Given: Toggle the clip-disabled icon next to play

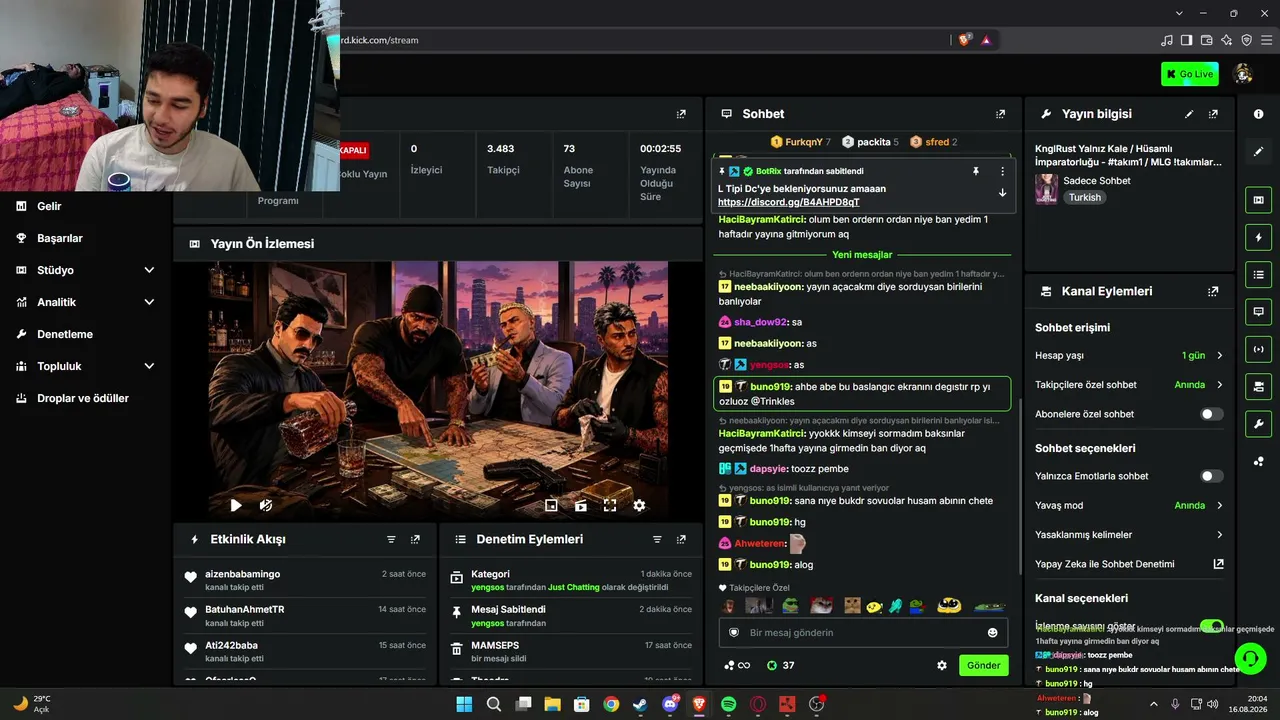Looking at the screenshot, I should click(266, 505).
